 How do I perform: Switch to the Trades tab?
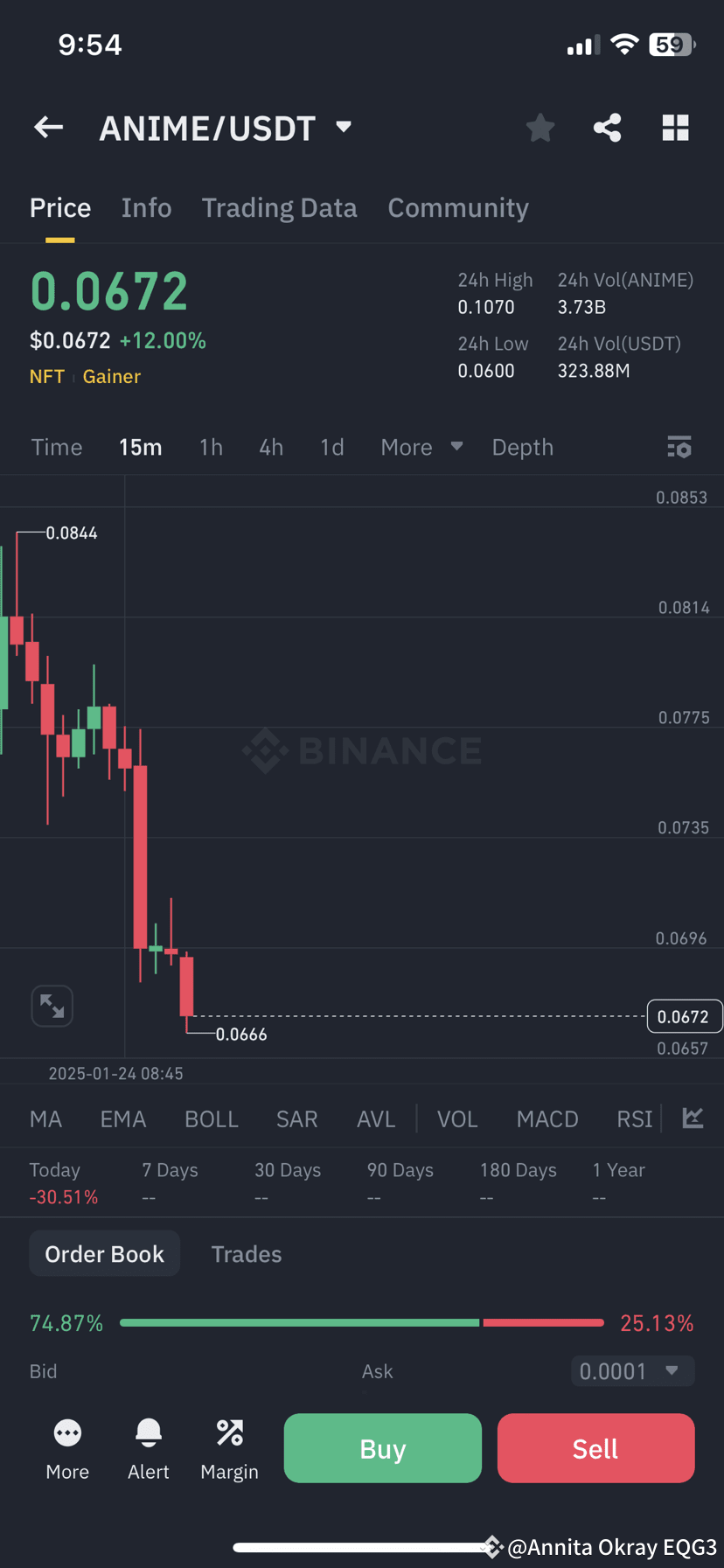pyautogui.click(x=247, y=1254)
